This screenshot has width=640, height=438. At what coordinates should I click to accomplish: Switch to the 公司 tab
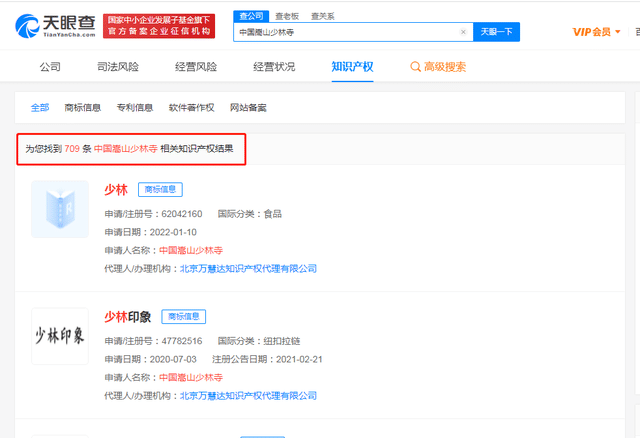(x=50, y=67)
